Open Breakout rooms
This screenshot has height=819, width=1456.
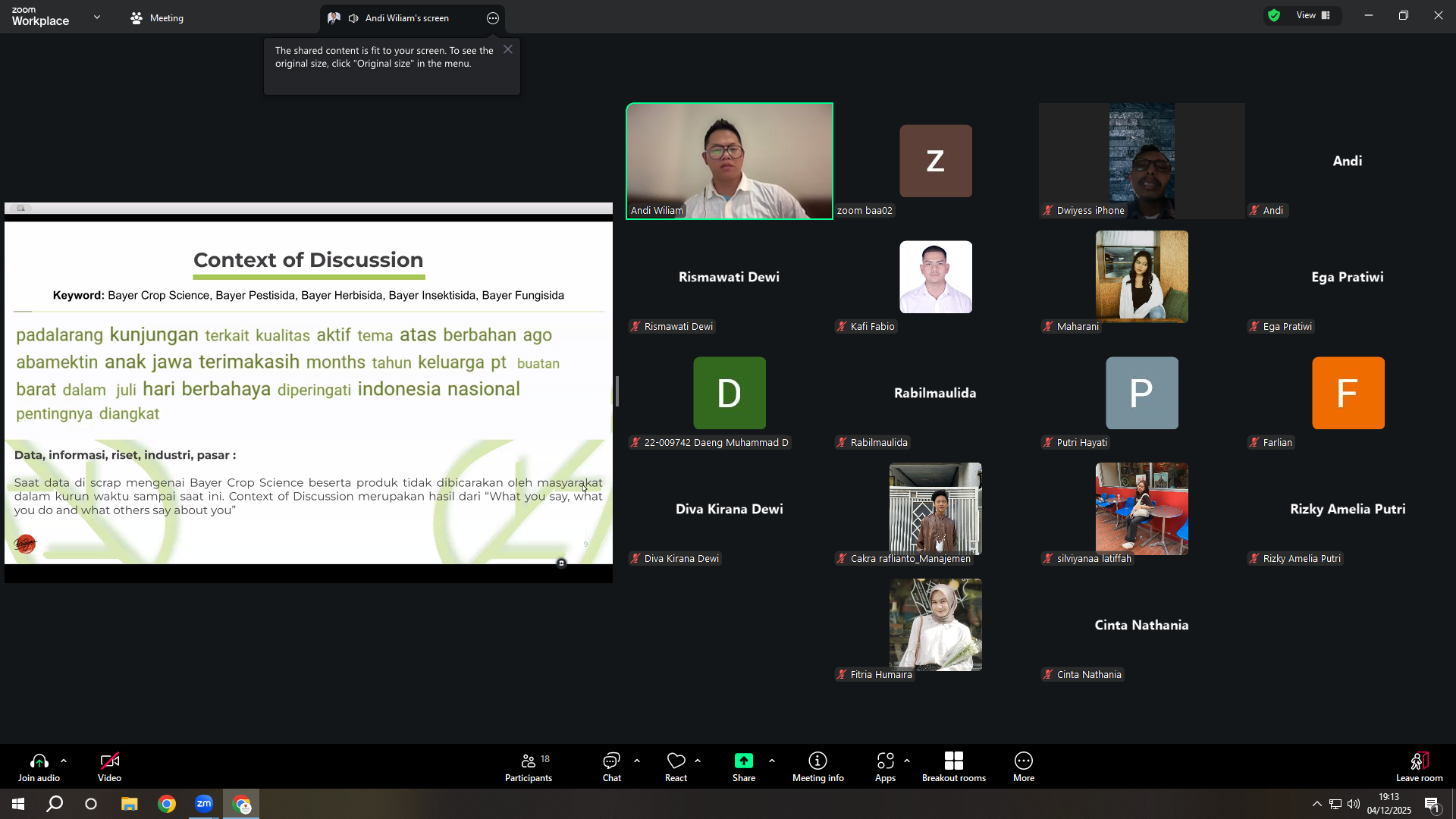point(954,767)
